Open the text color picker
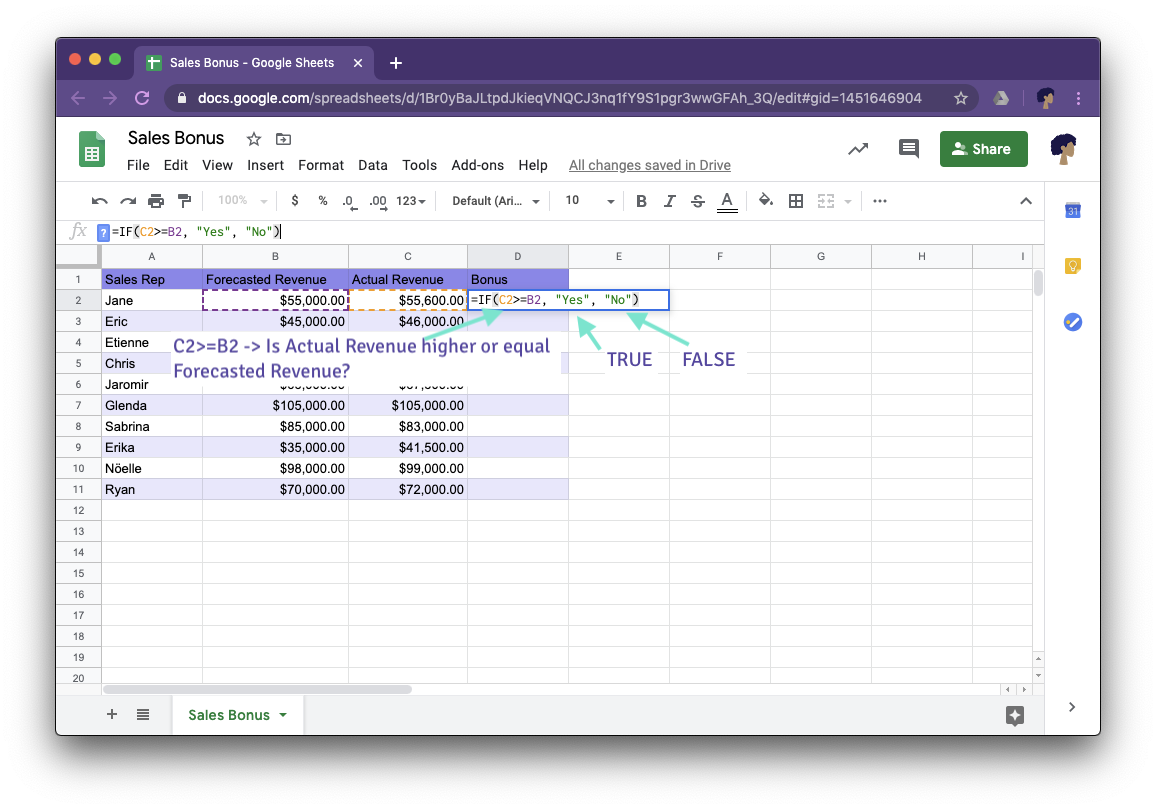 pos(727,201)
